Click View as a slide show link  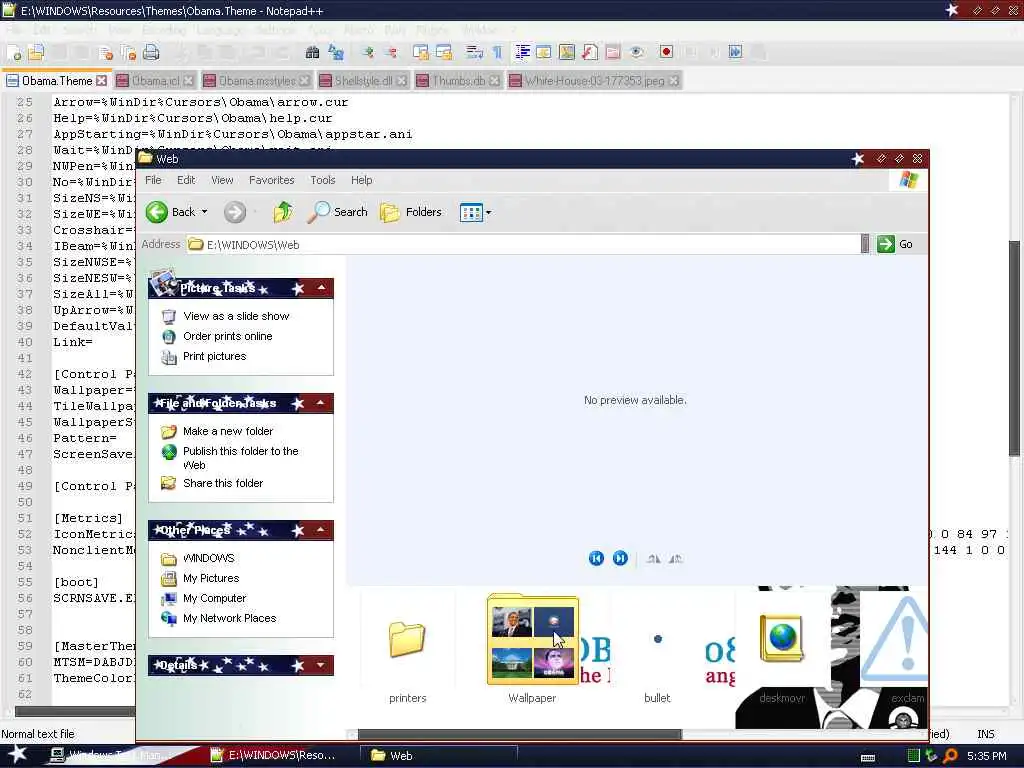tap(236, 316)
